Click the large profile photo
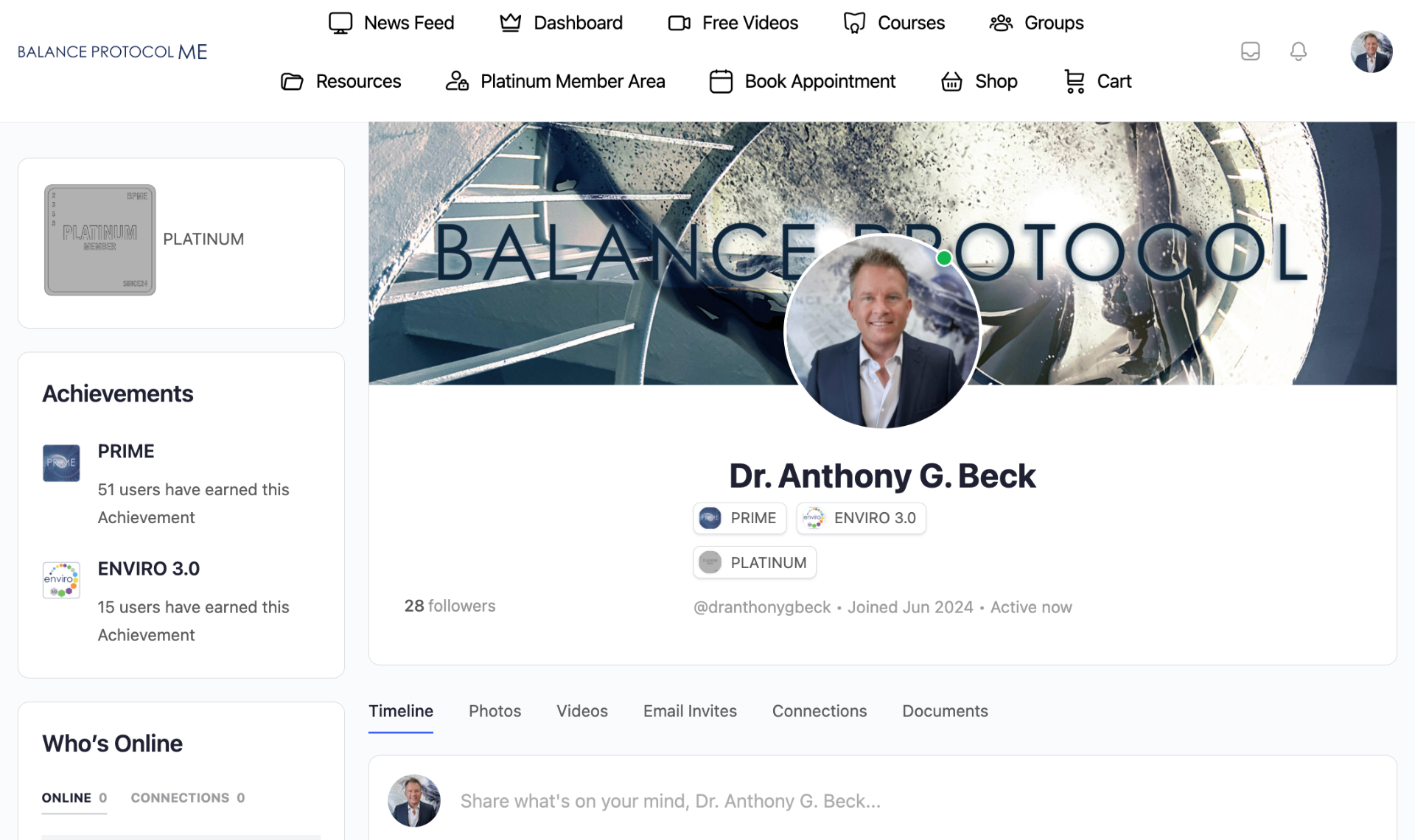 pos(882,332)
